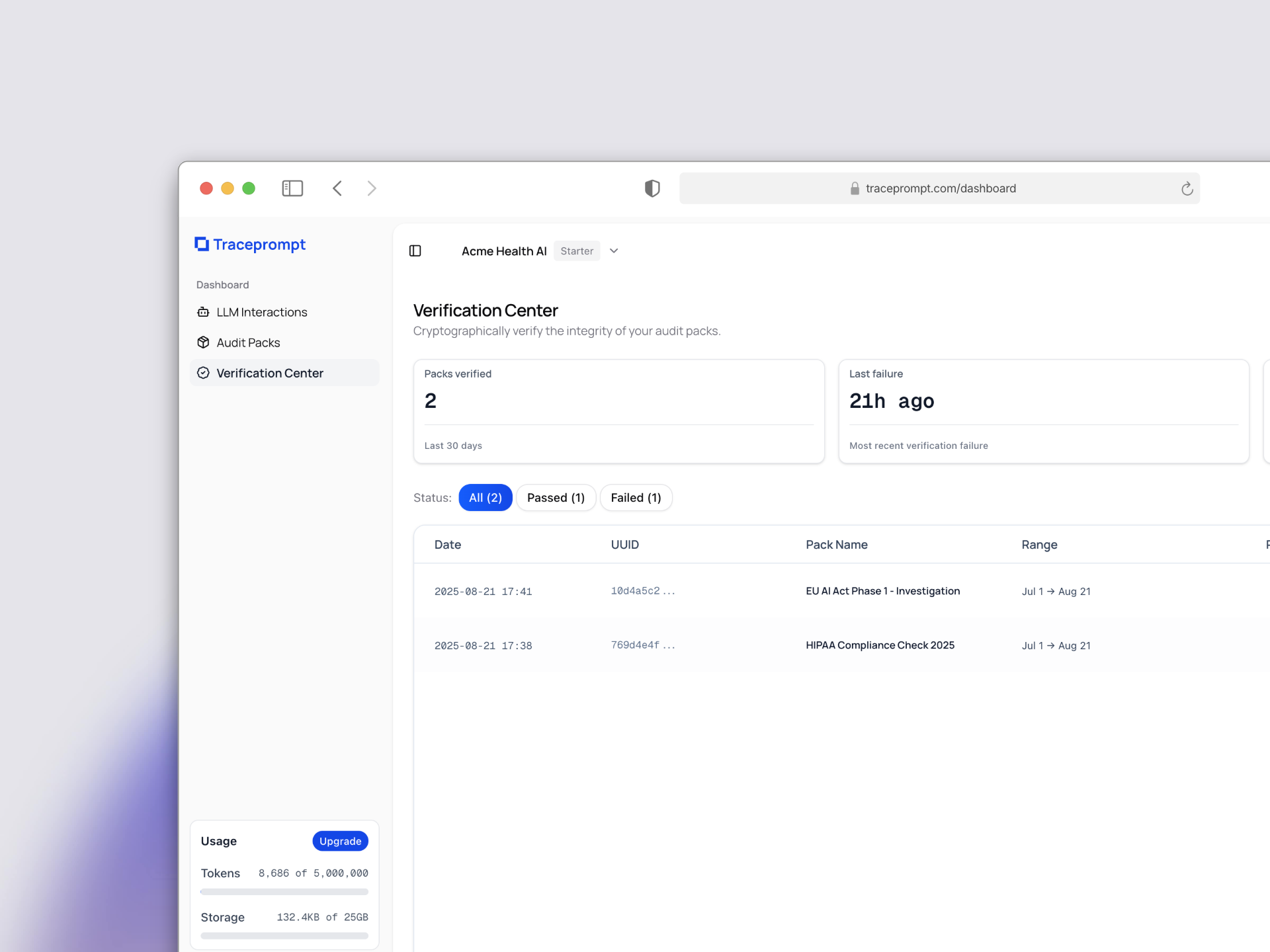
Task: Click UUID 10d4a5c2
Action: 643,591
